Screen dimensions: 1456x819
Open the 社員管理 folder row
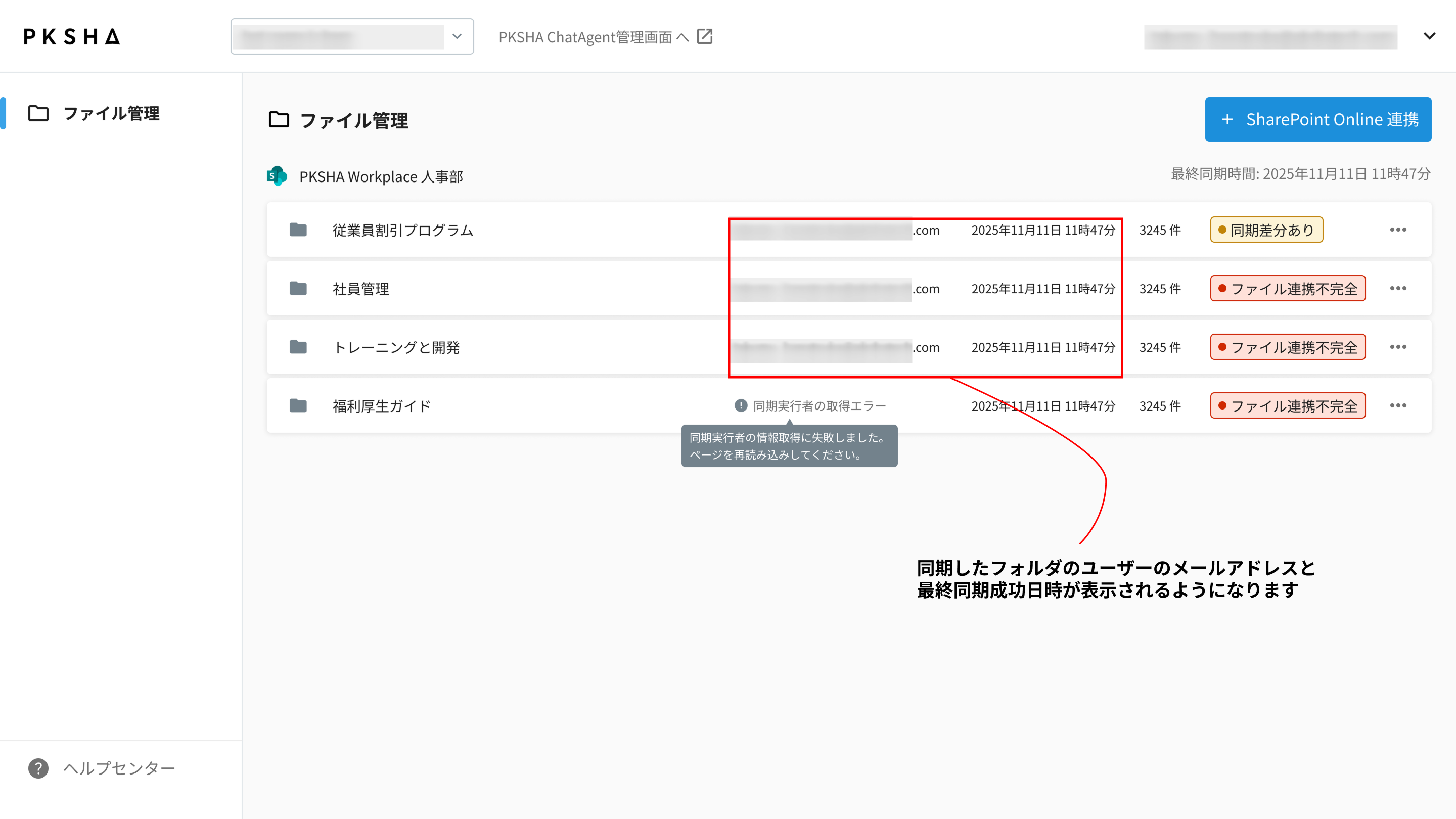click(848, 288)
